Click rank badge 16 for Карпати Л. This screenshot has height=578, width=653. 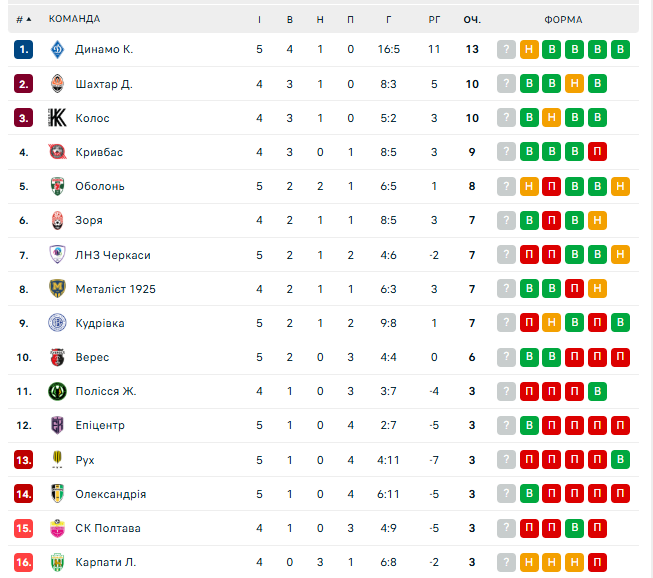coord(24,562)
